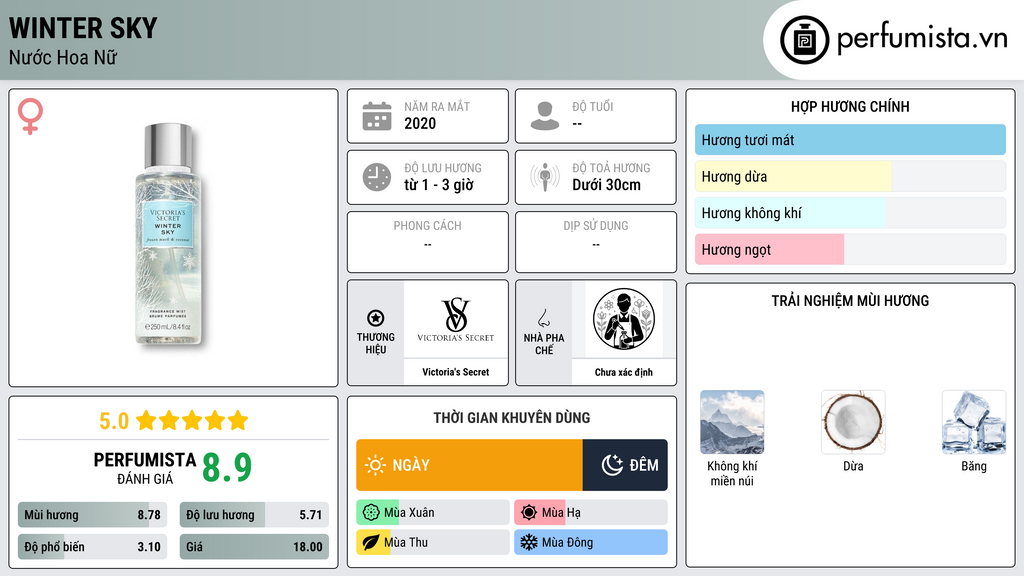Viewport: 1024px width, 576px height.
Task: Open the Không khí miền núi note image
Action: (x=732, y=422)
